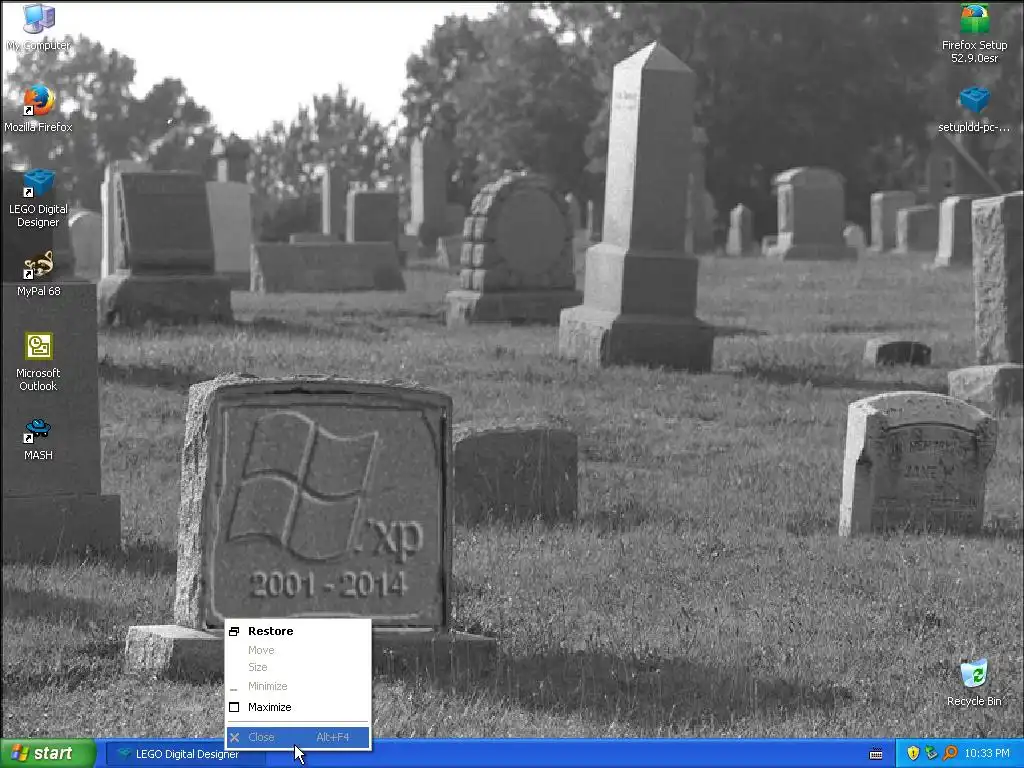Viewport: 1024px width, 768px height.
Task: Click the disabled Size menu entry
Action: point(298,667)
